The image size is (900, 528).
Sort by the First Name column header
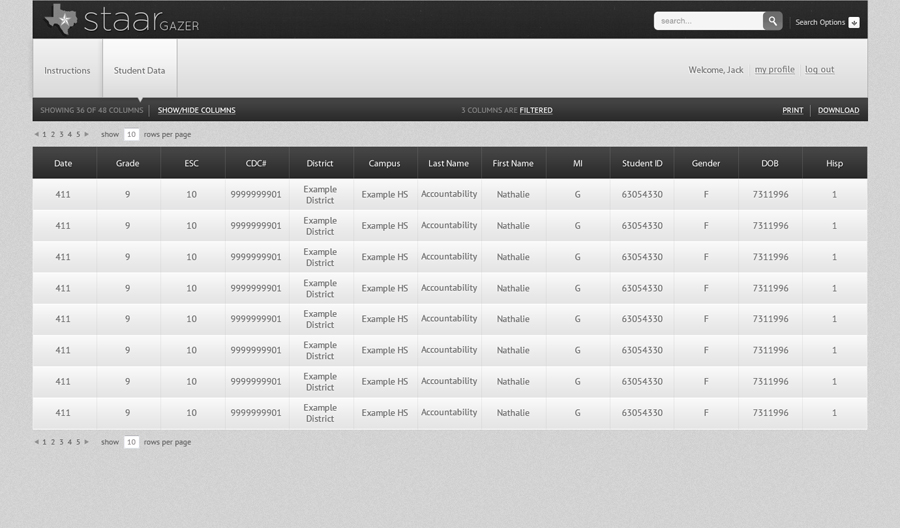(513, 163)
